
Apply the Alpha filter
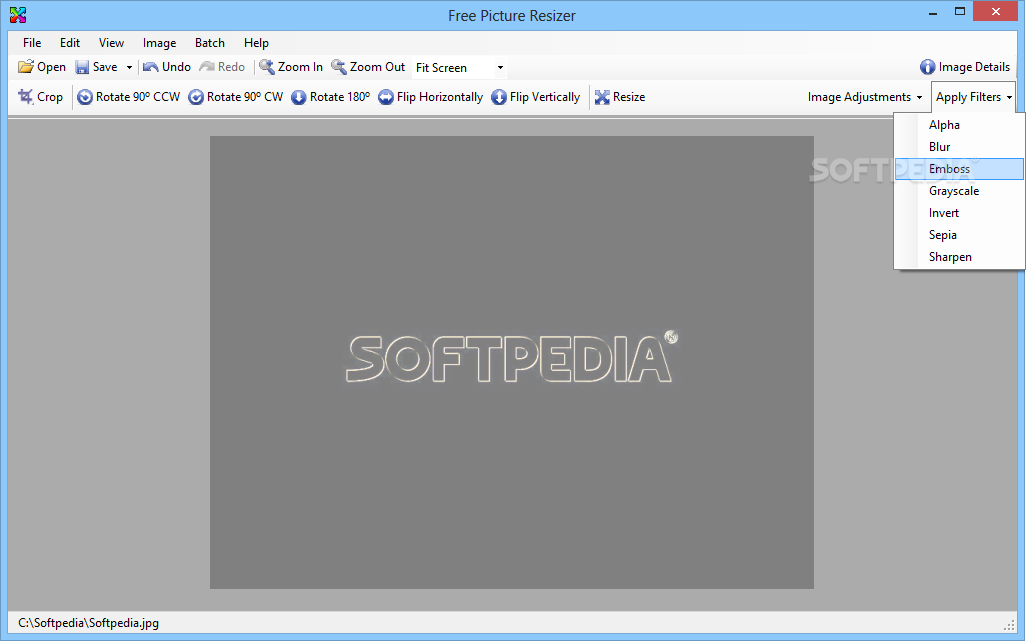click(x=959, y=125)
